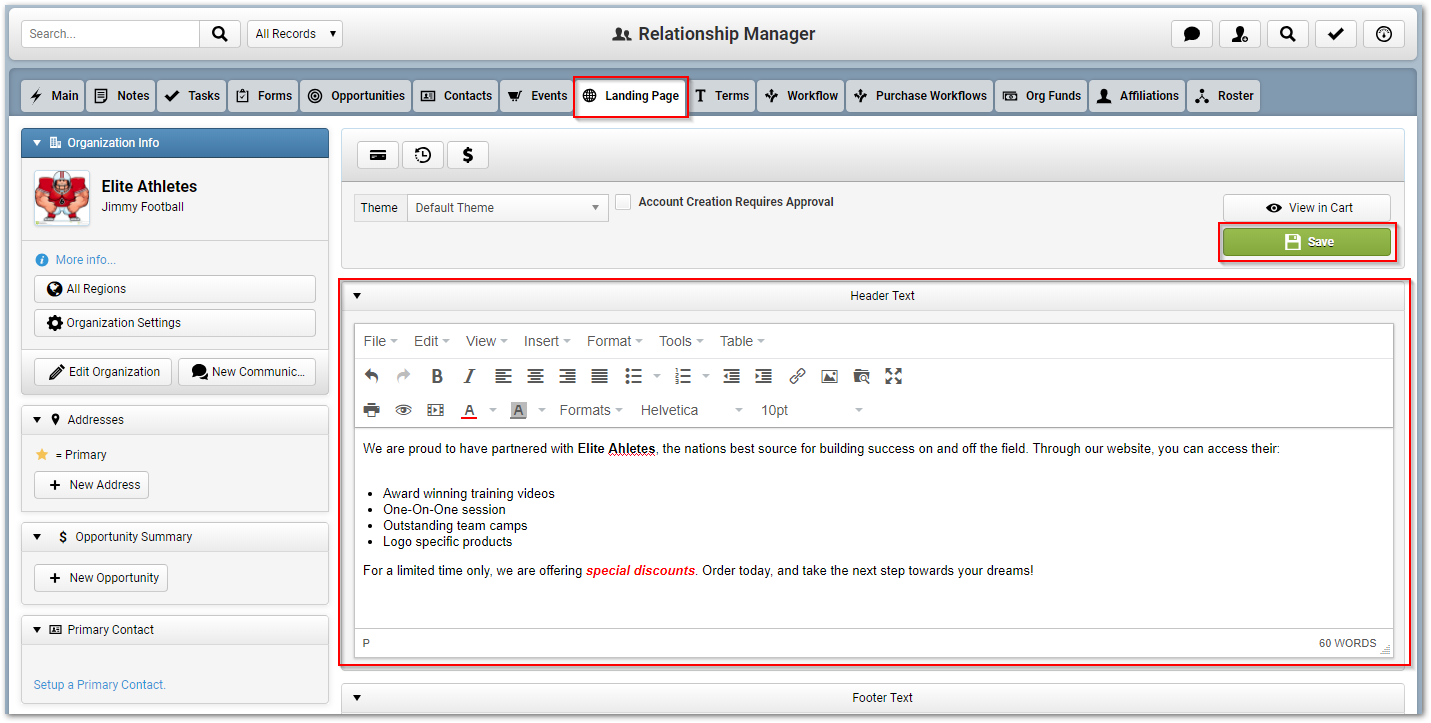Align text left in editor
This screenshot has width=1431, height=723.
(503, 376)
